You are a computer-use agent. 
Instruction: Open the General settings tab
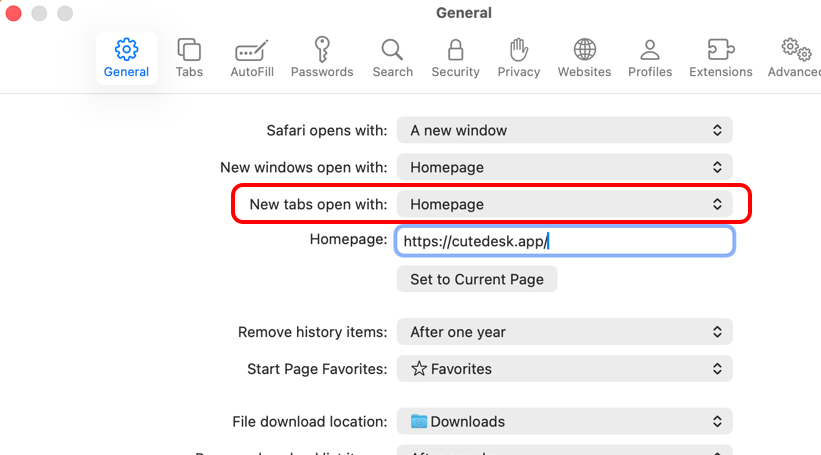pyautogui.click(x=126, y=58)
